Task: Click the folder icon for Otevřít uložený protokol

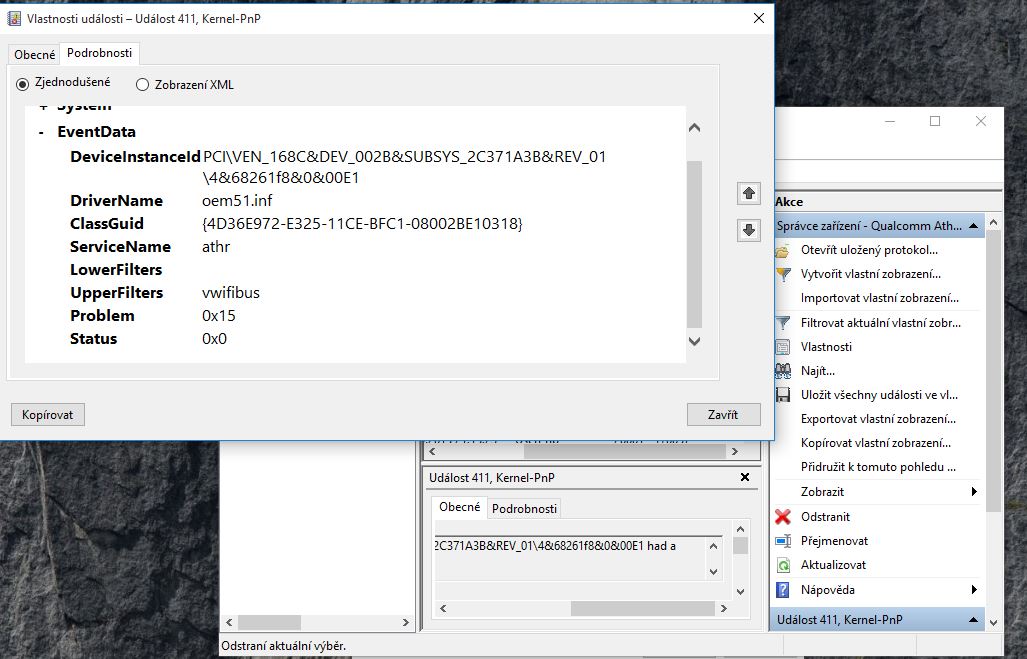Action: 783,250
